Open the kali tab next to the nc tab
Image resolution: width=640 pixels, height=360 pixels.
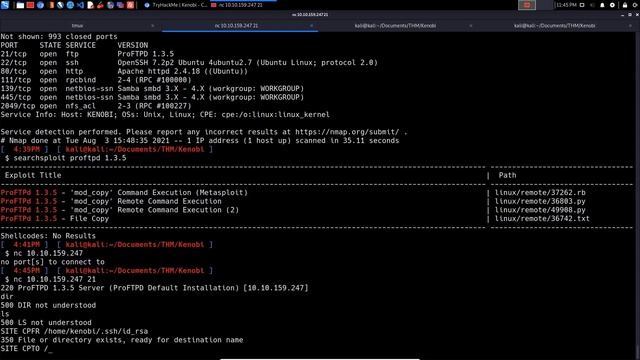(x=395, y=26)
